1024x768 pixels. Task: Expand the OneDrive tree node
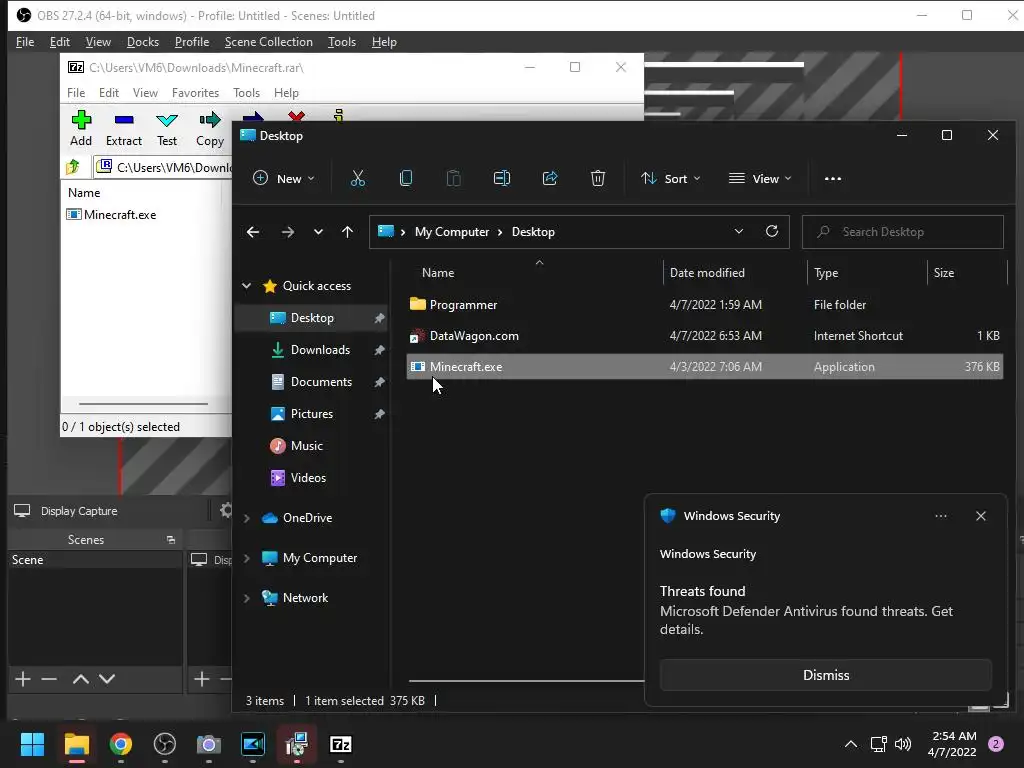(247, 518)
